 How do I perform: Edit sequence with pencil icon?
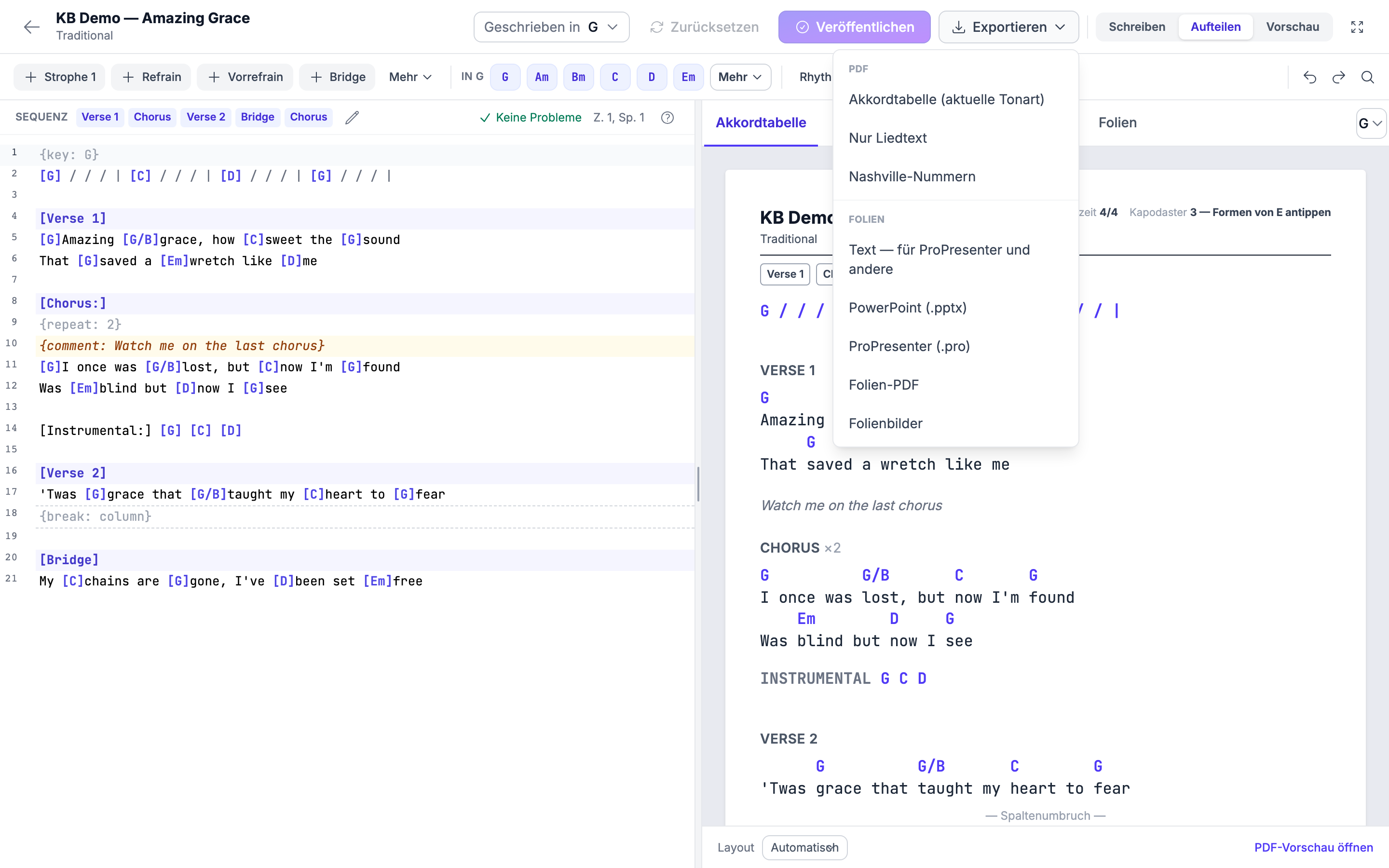point(352,117)
